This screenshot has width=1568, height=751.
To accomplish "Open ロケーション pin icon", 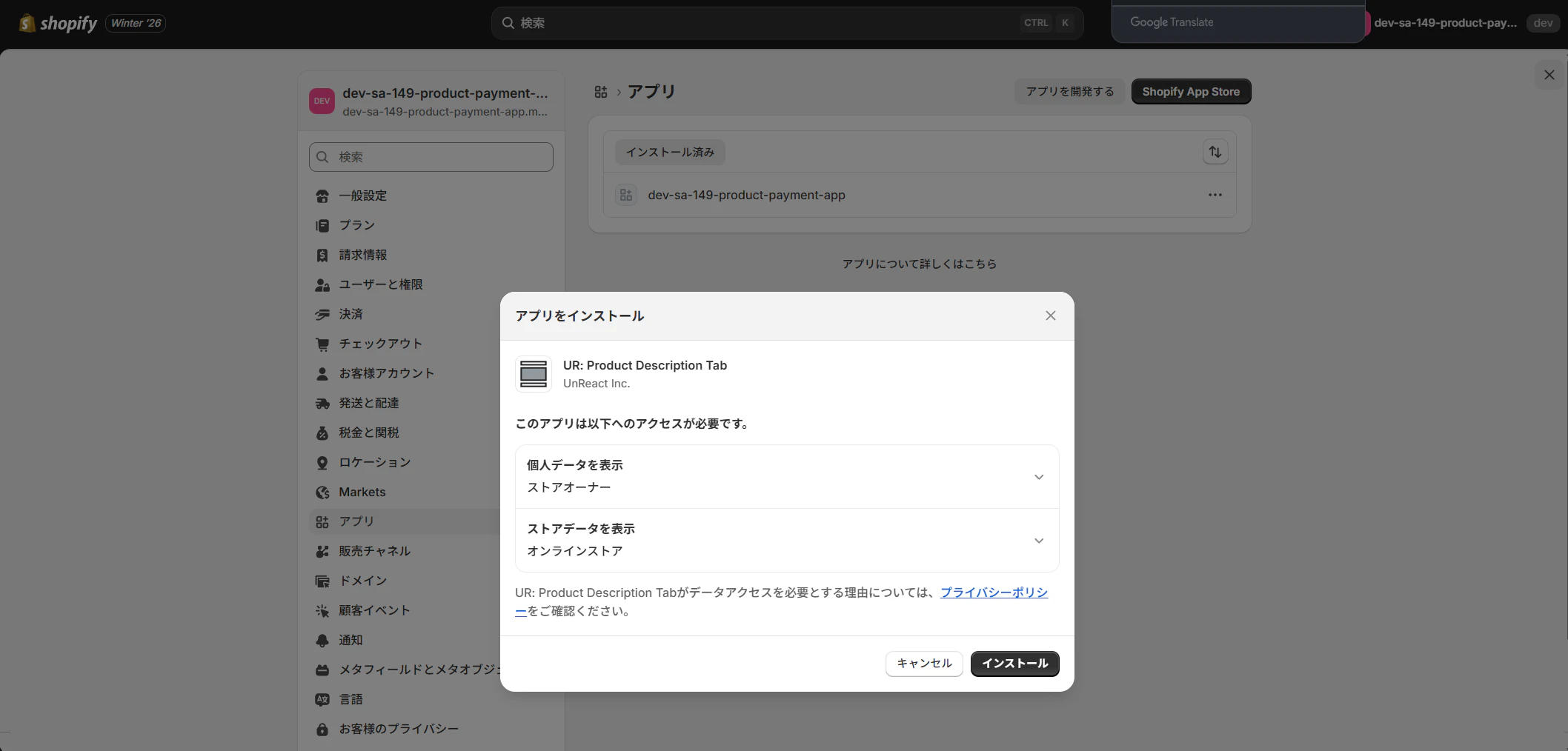I will pyautogui.click(x=322, y=463).
